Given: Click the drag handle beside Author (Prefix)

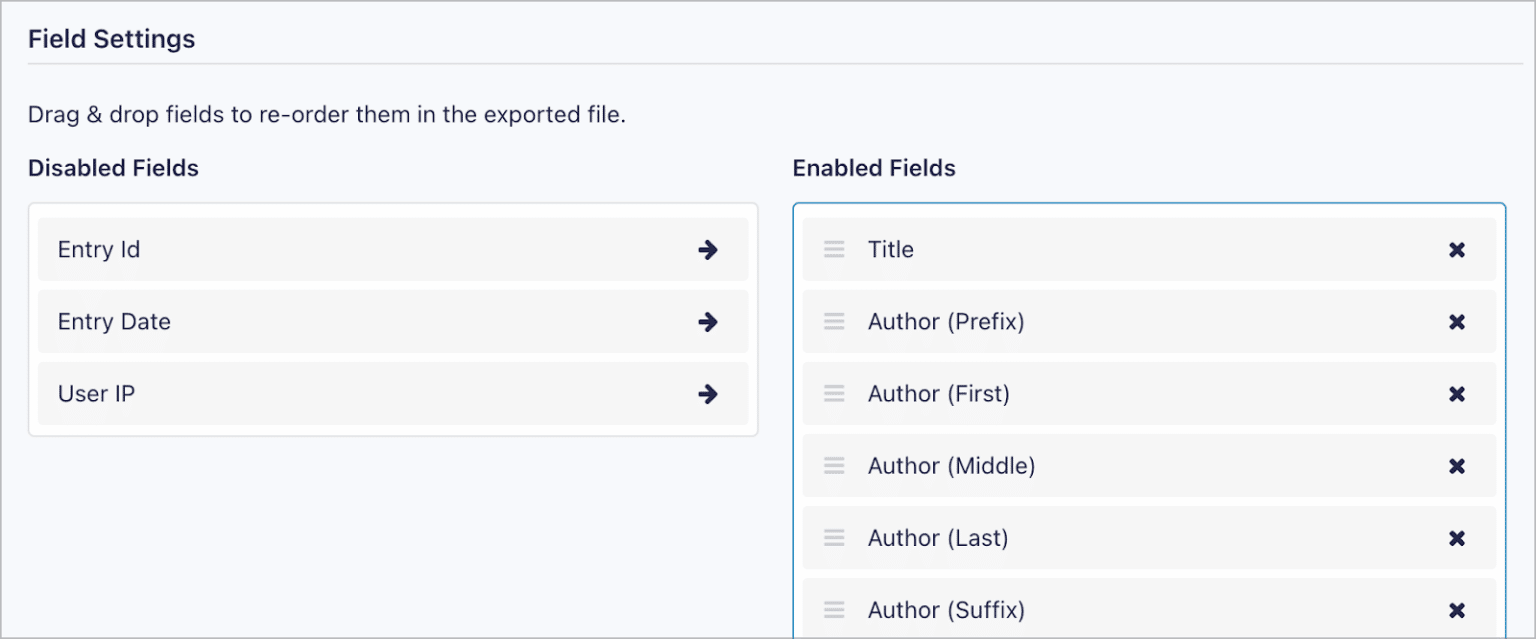Looking at the screenshot, I should tap(834, 322).
